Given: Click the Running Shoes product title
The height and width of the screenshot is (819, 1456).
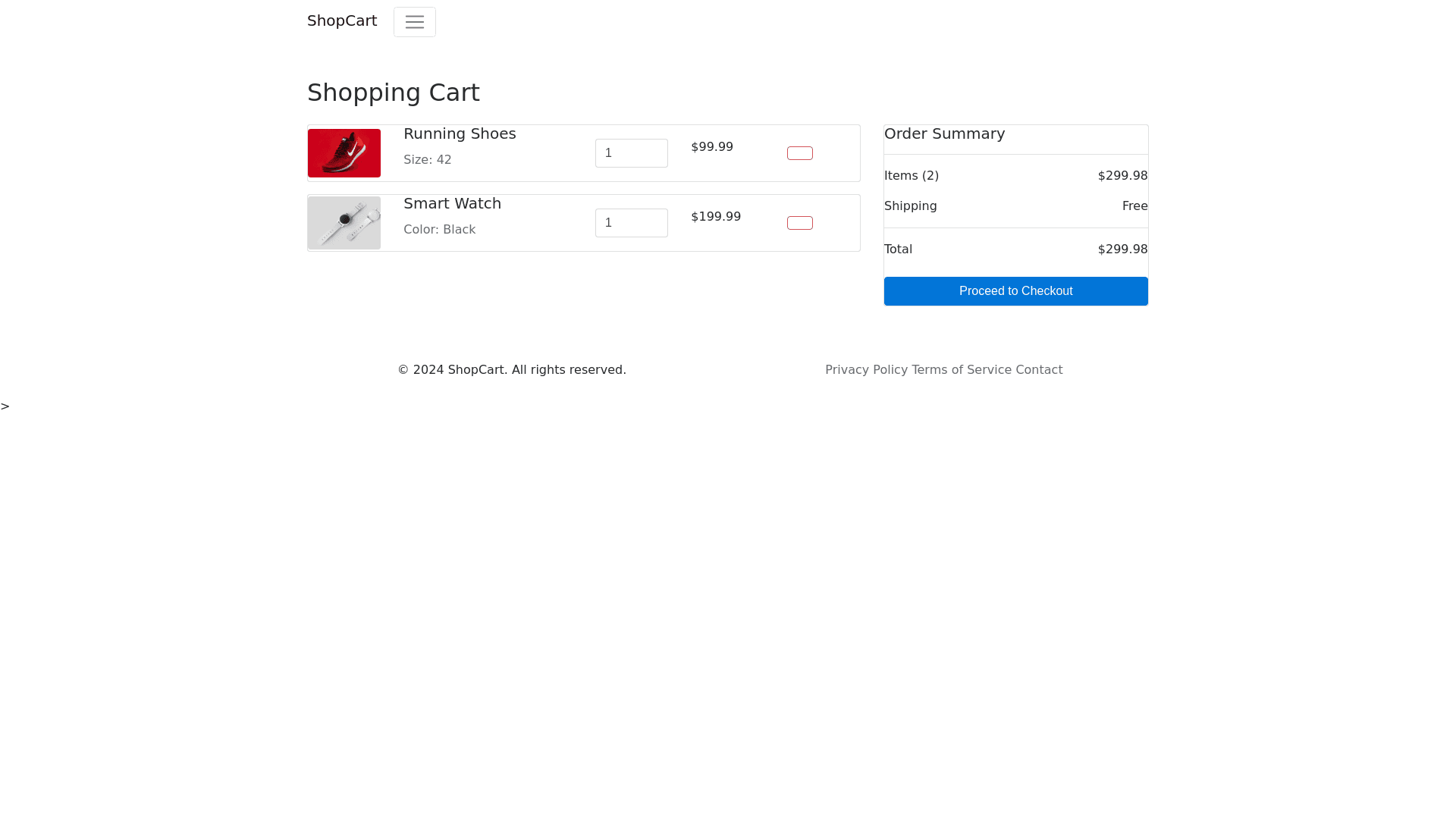Looking at the screenshot, I should pyautogui.click(x=460, y=134).
